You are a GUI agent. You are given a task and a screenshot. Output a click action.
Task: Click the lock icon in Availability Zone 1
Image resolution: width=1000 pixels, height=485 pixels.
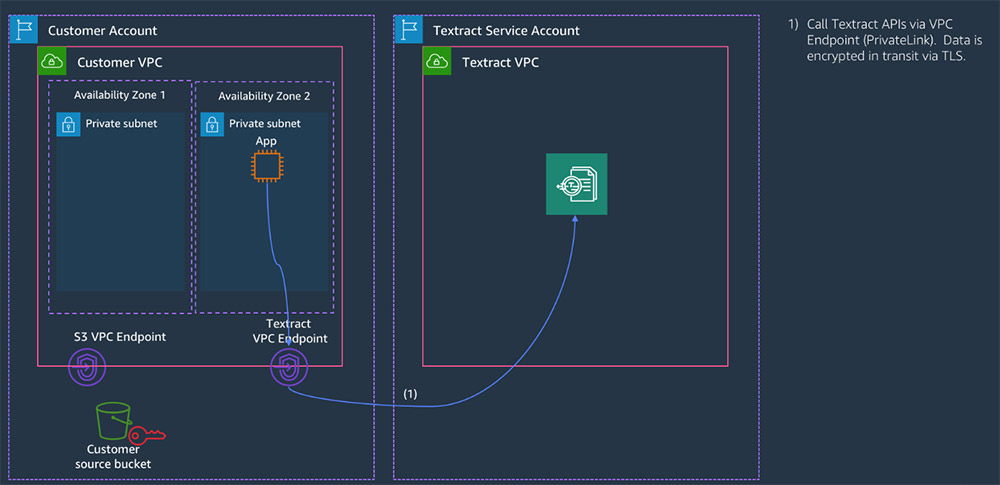click(68, 124)
